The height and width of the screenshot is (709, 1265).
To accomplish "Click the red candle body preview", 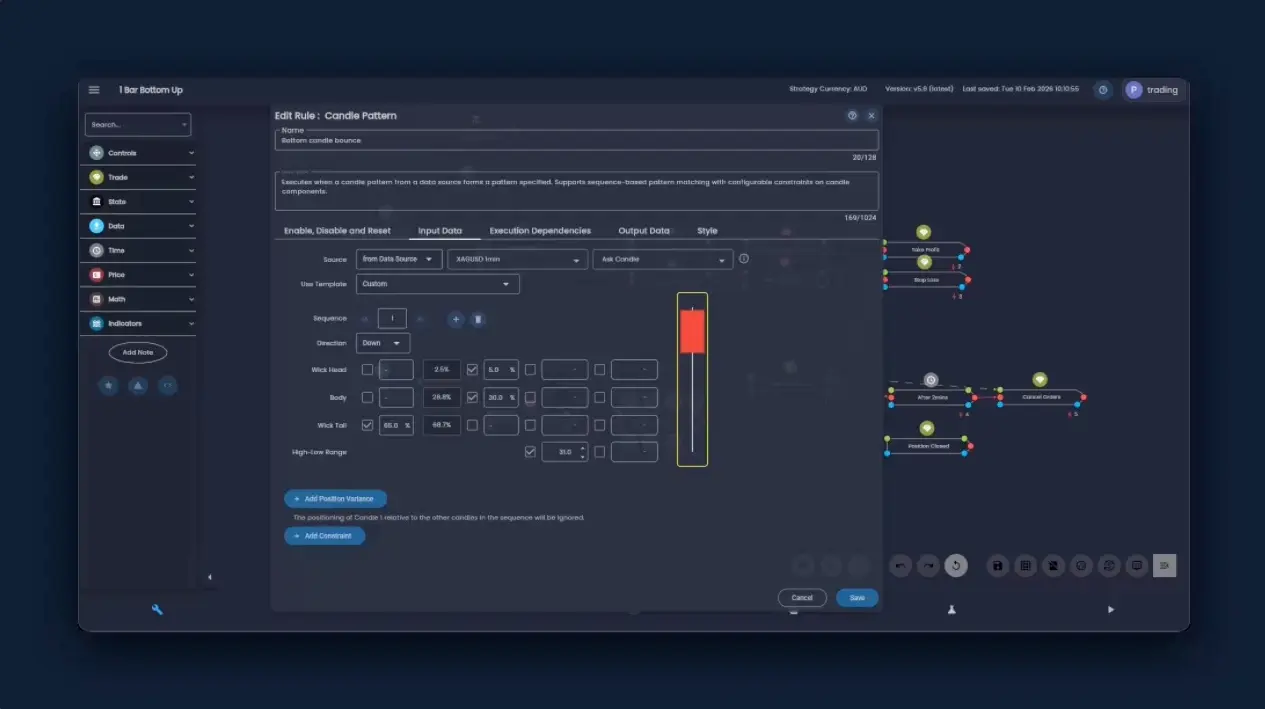I will pos(692,331).
